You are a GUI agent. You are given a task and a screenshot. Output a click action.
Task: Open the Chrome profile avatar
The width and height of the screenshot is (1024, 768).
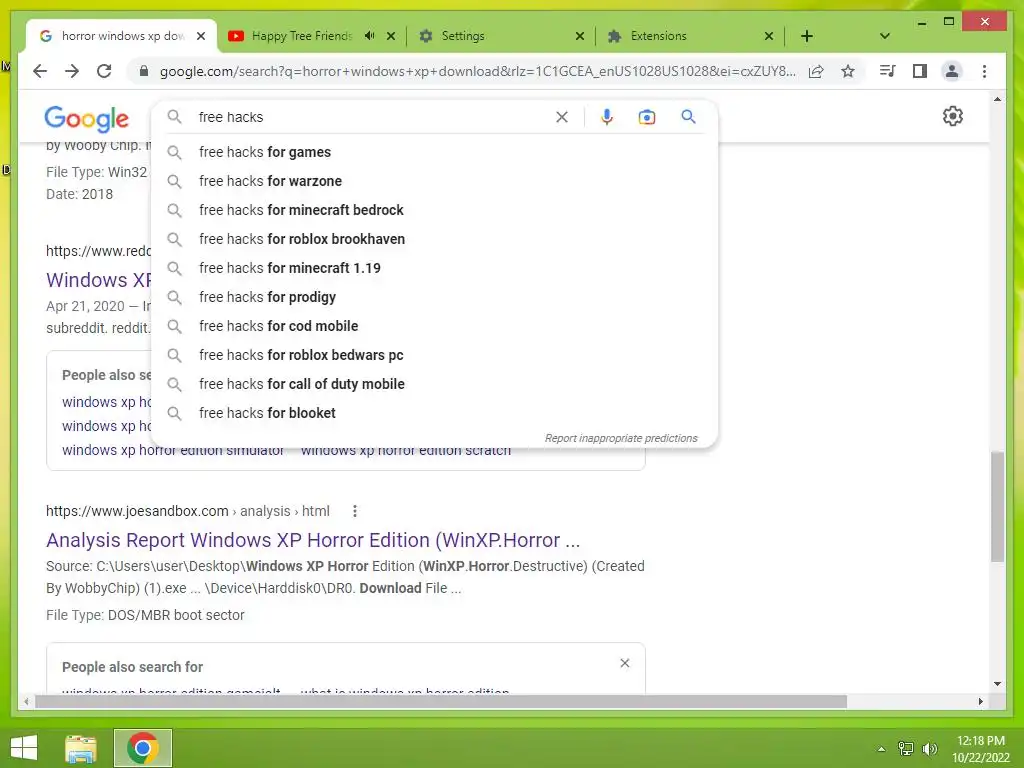pos(952,71)
